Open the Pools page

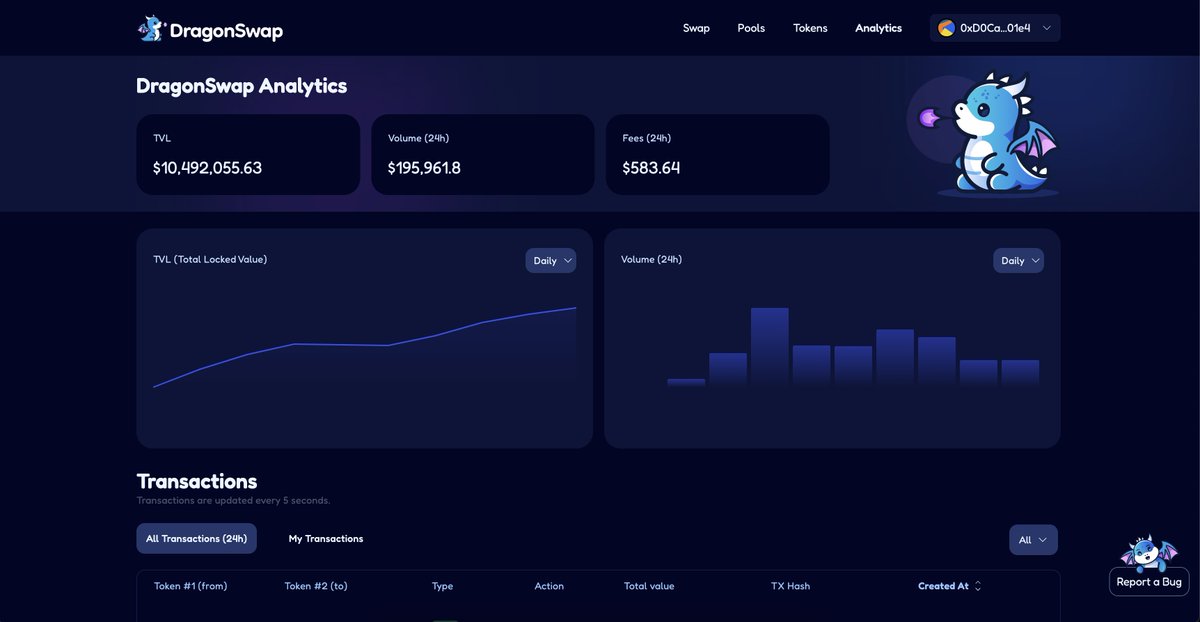[x=751, y=28]
